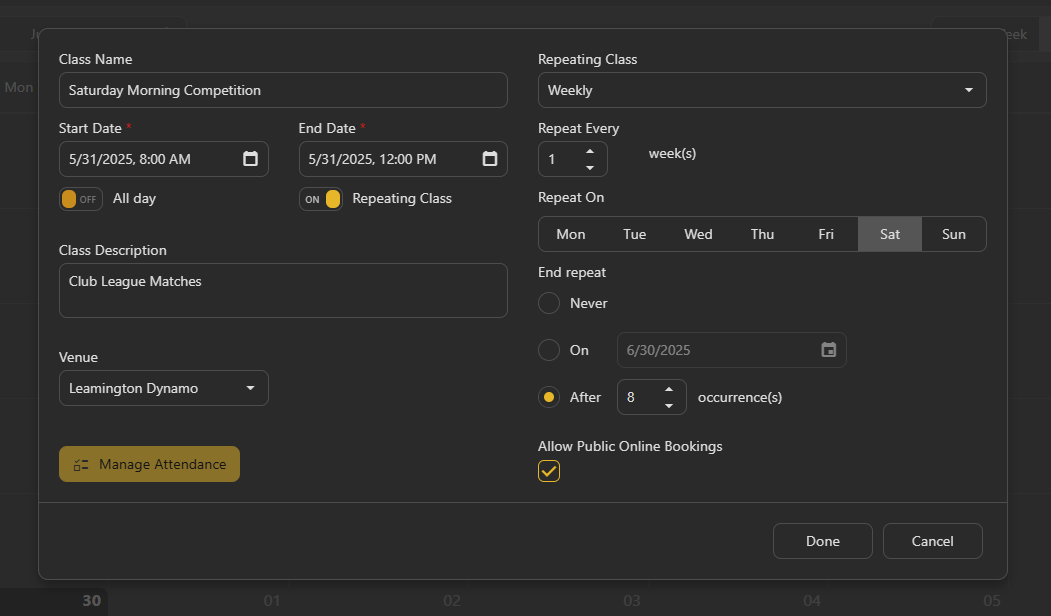Click the Manage Attendance button

click(x=149, y=464)
